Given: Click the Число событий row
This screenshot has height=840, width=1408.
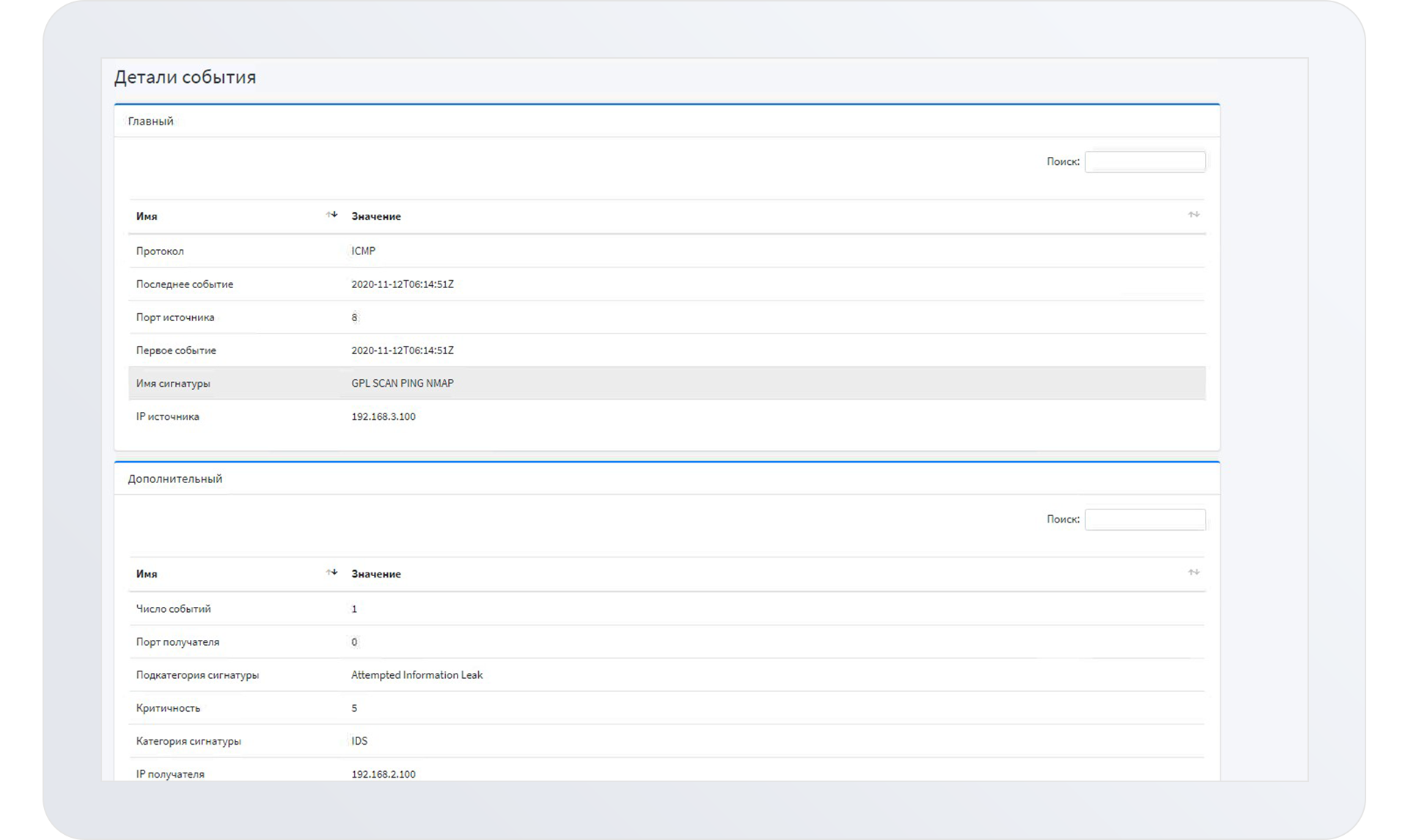Looking at the screenshot, I should pos(173,608).
